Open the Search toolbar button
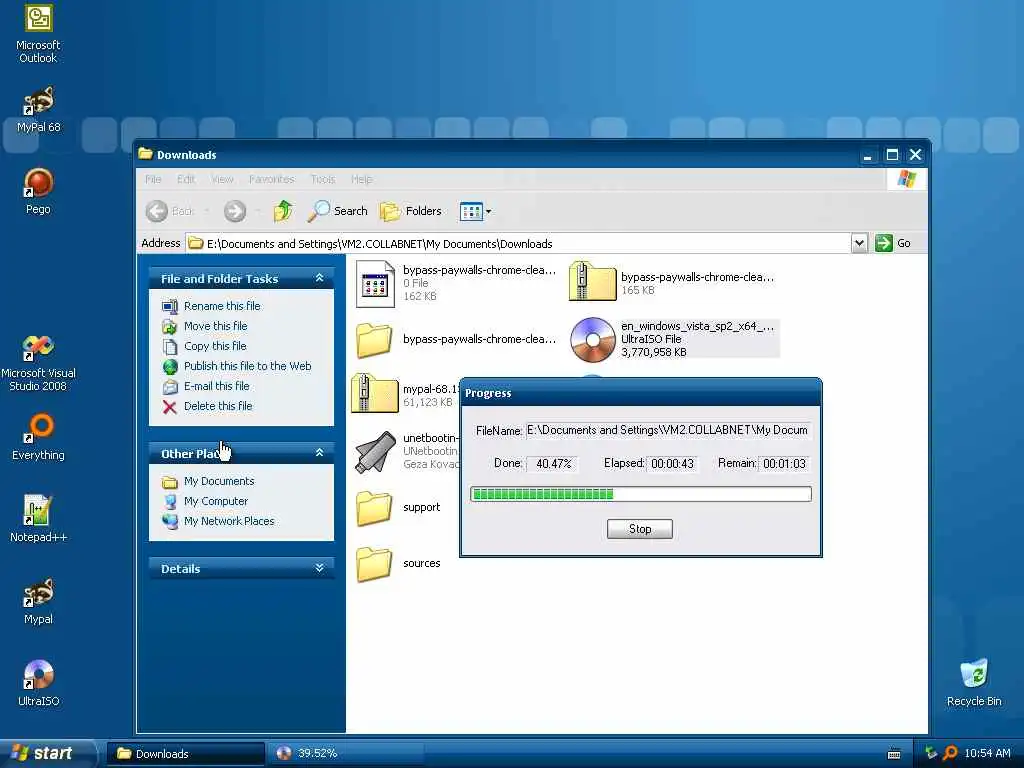This screenshot has width=1024, height=768. [x=338, y=211]
